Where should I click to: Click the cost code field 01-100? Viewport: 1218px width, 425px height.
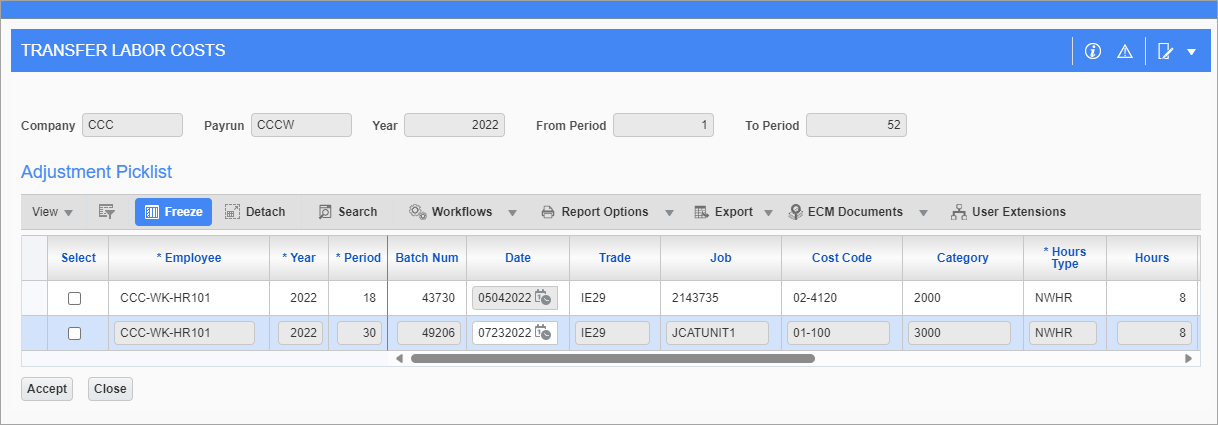point(838,333)
